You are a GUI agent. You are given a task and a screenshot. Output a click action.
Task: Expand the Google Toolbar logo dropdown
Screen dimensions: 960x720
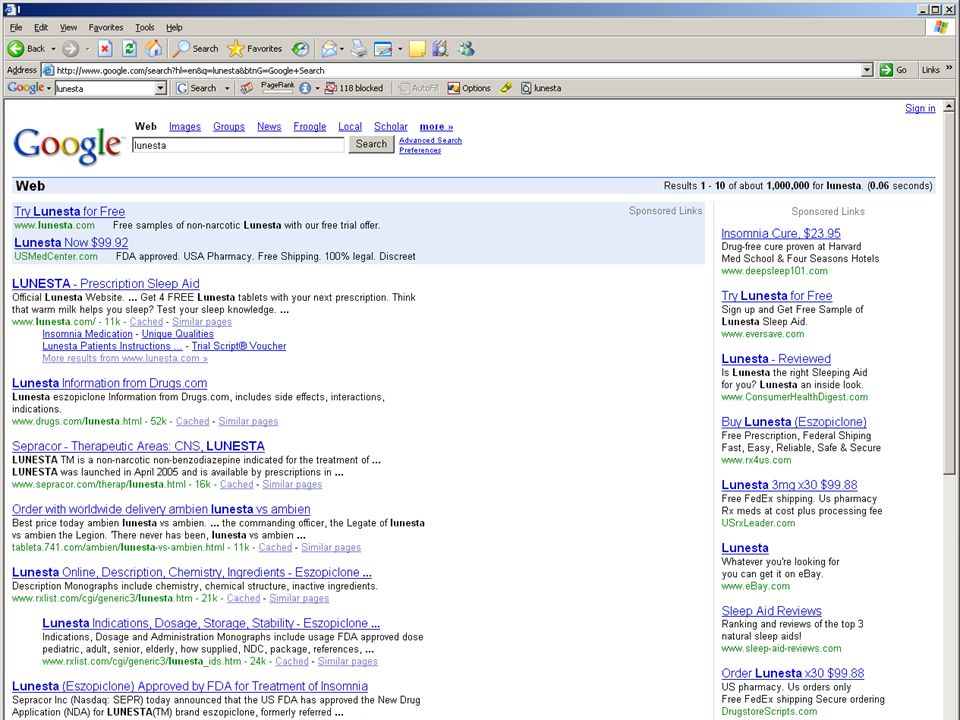[x=48, y=88]
